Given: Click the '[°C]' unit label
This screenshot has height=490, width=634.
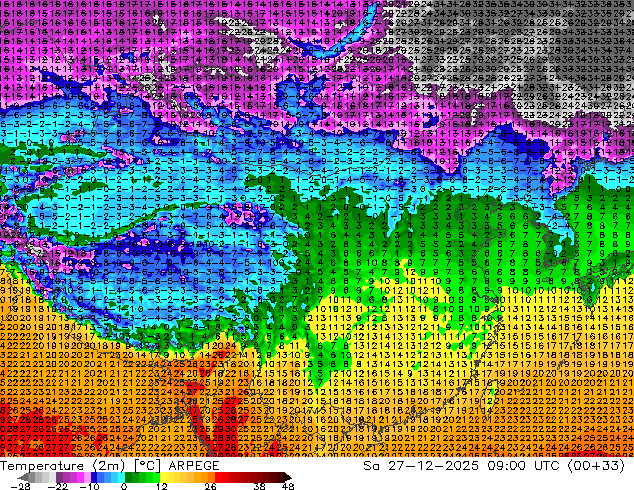Looking at the screenshot, I should tap(148, 466).
